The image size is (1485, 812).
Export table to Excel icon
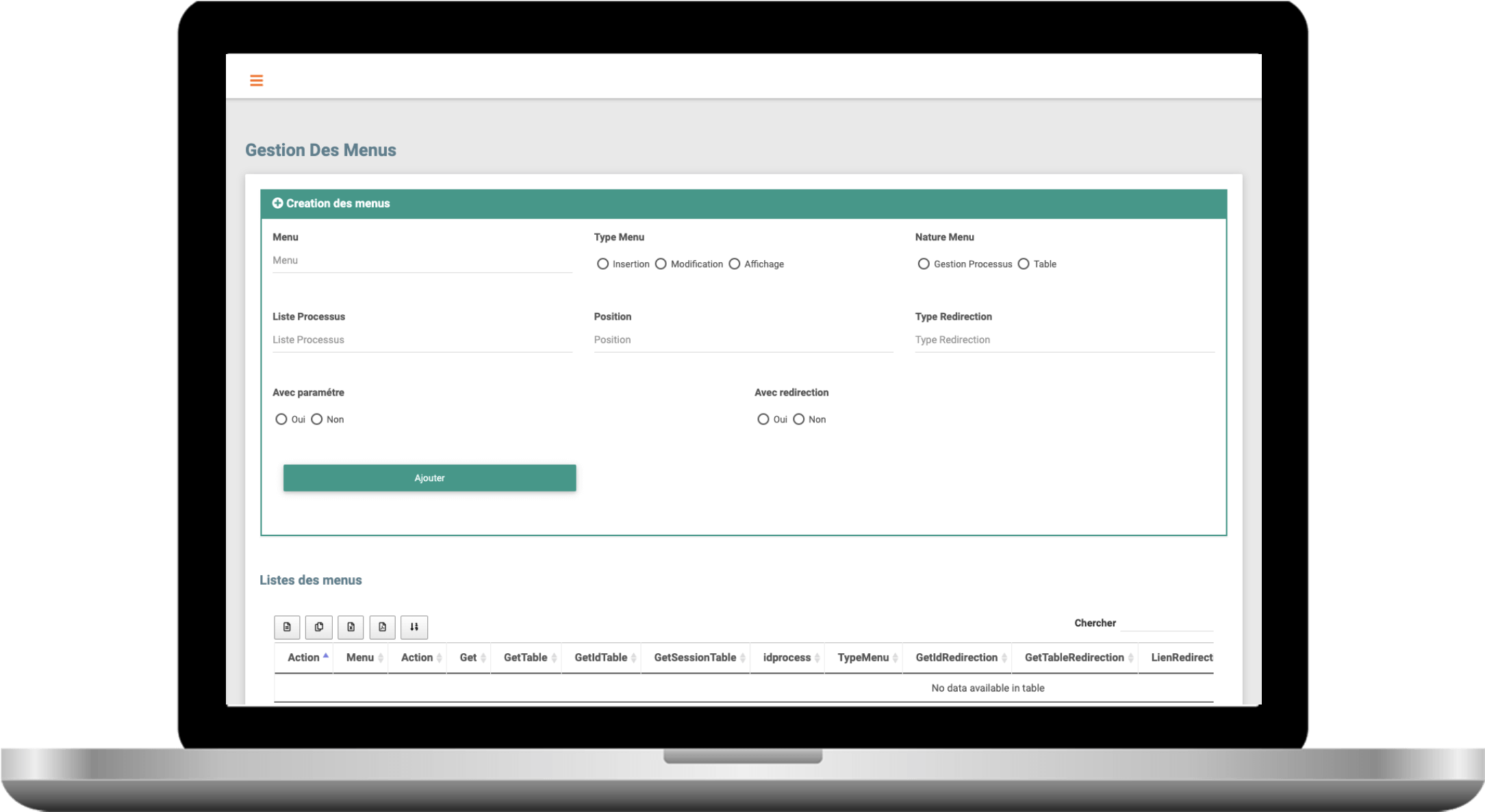(x=351, y=626)
